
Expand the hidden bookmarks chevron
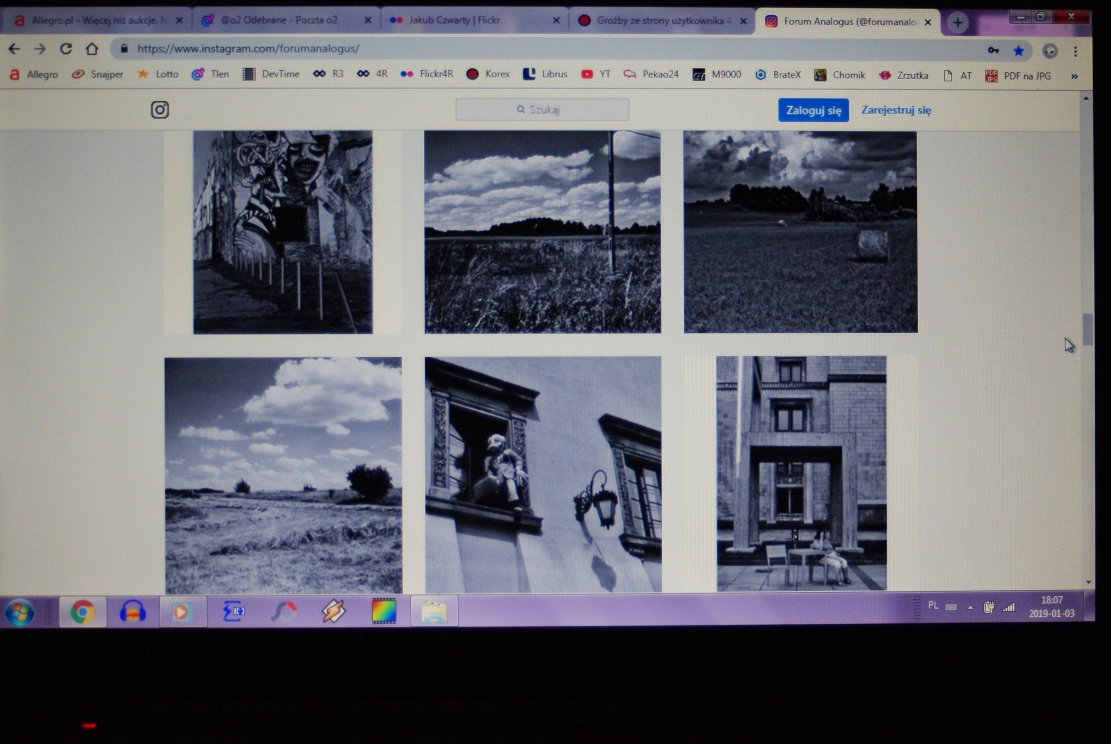[x=1074, y=75]
